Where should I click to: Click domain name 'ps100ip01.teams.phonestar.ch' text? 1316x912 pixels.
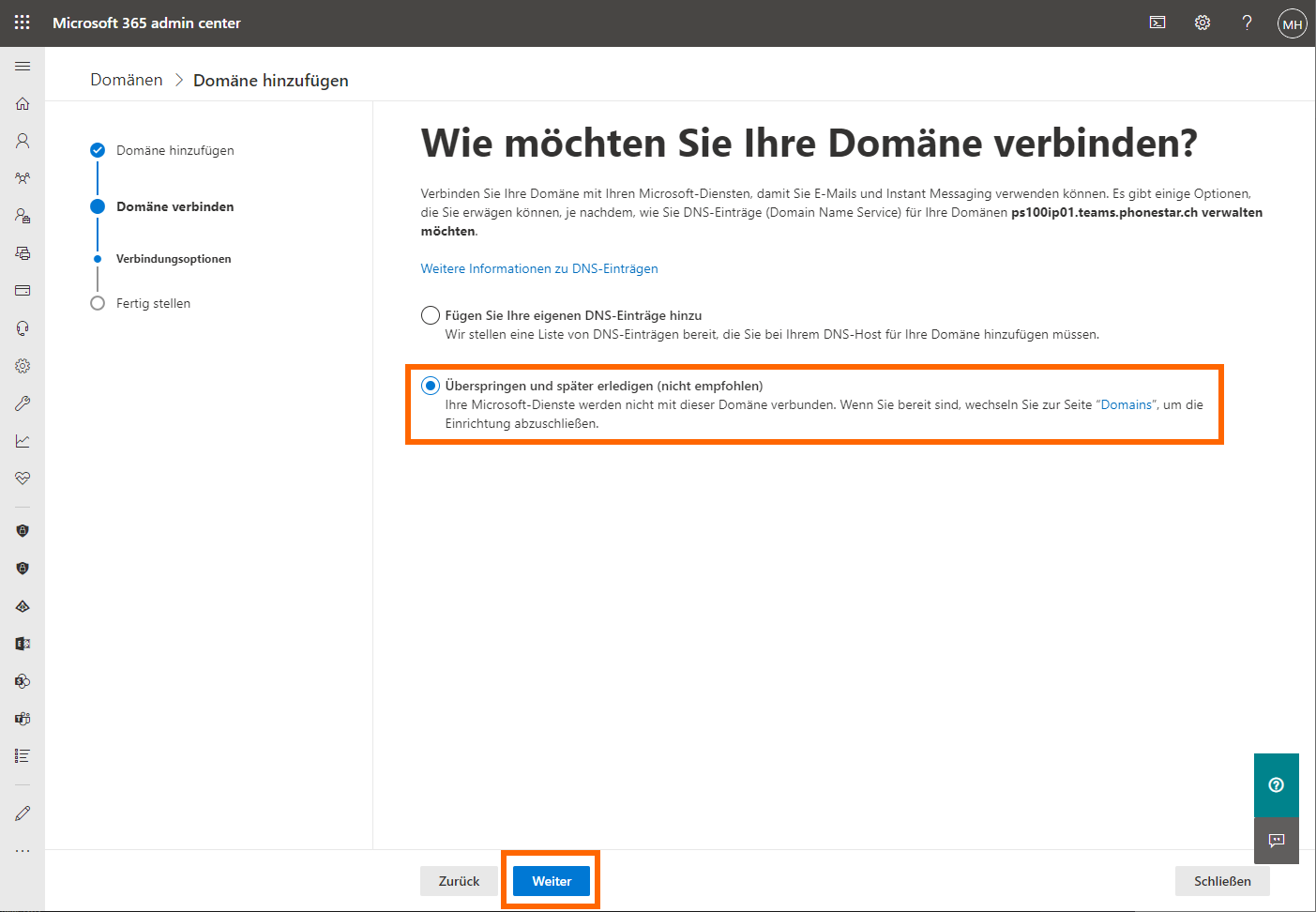[x=1104, y=212]
